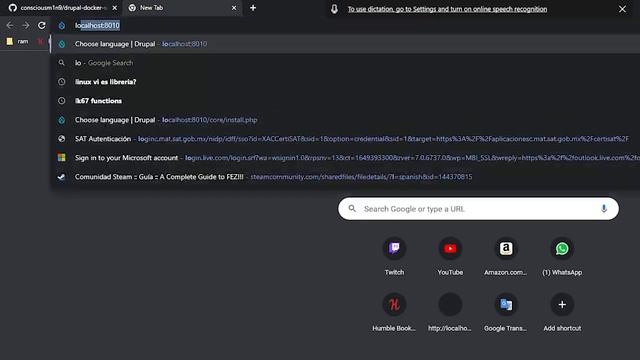The width and height of the screenshot is (640, 360).
Task: Select the Comunidad Steam FEZ guide suggestion
Action: (x=345, y=177)
